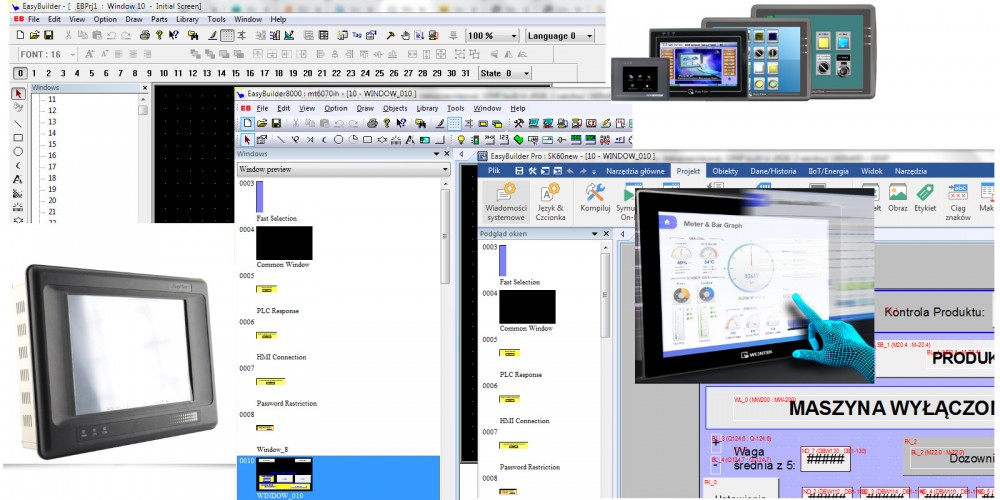The width and height of the screenshot is (1000, 500).
Task: Choose the ellipse drawing tool in EasyBuilder8000
Action: [339, 140]
